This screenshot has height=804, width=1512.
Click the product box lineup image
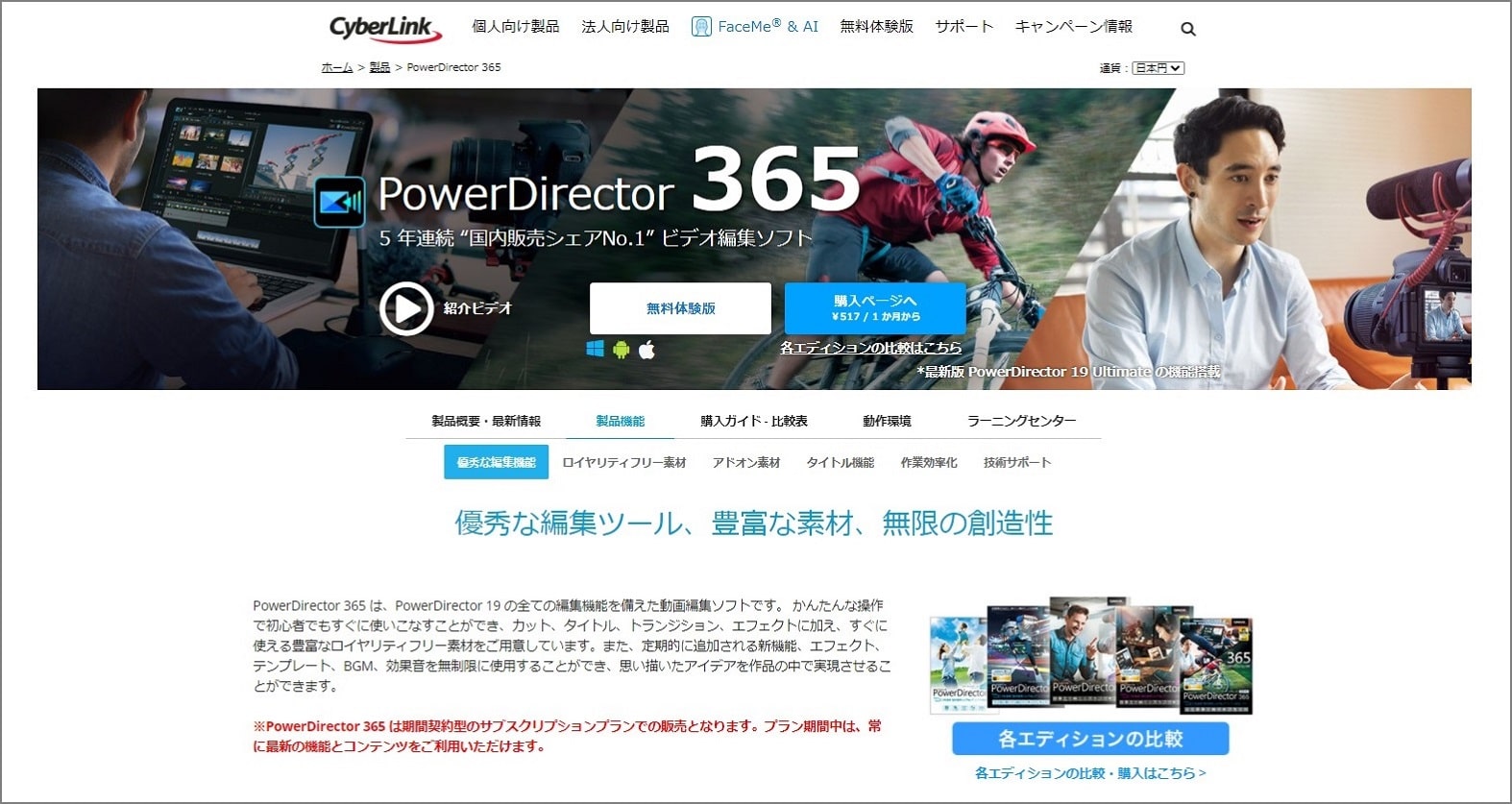(1091, 656)
